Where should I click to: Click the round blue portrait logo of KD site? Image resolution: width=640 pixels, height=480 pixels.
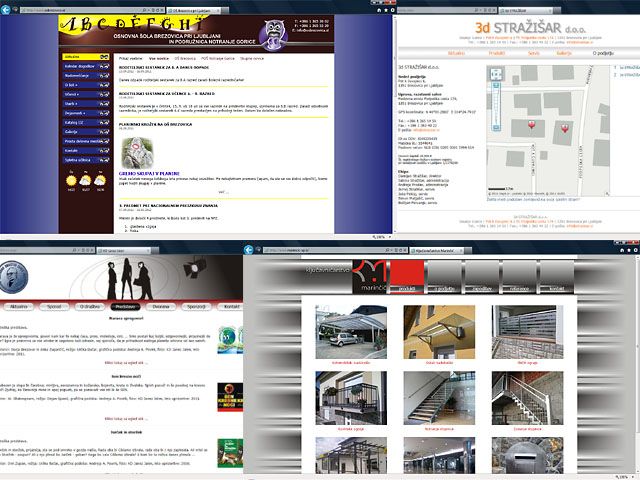pyautogui.click(x=13, y=278)
